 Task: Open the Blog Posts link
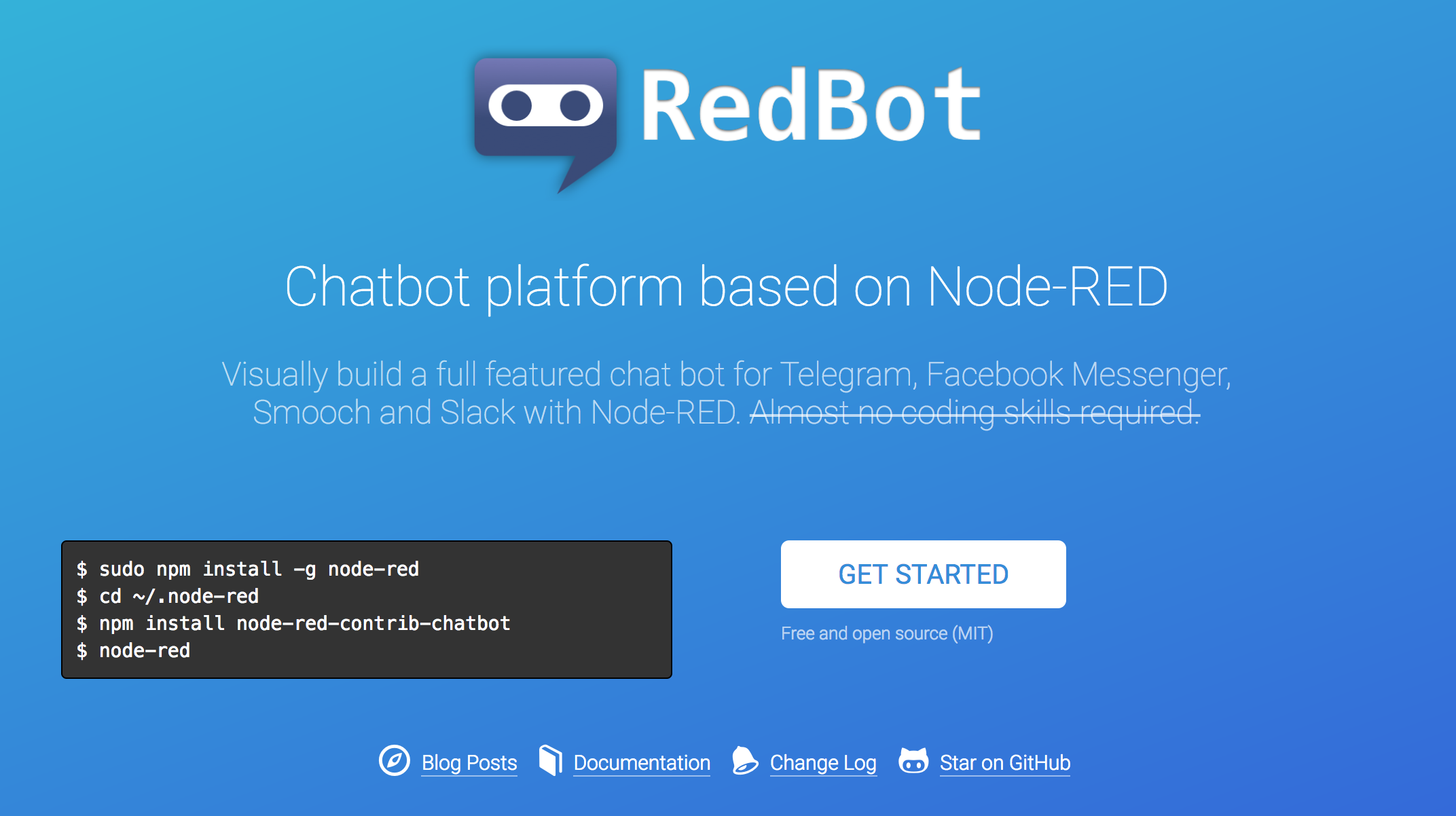pos(469,763)
